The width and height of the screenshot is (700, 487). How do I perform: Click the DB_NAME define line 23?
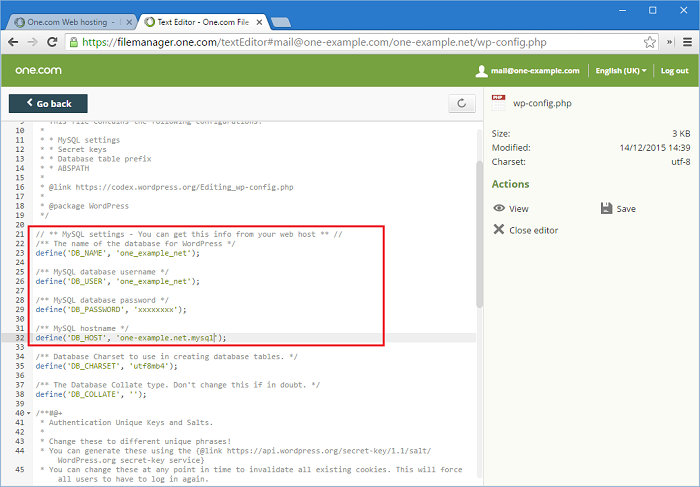(118, 253)
